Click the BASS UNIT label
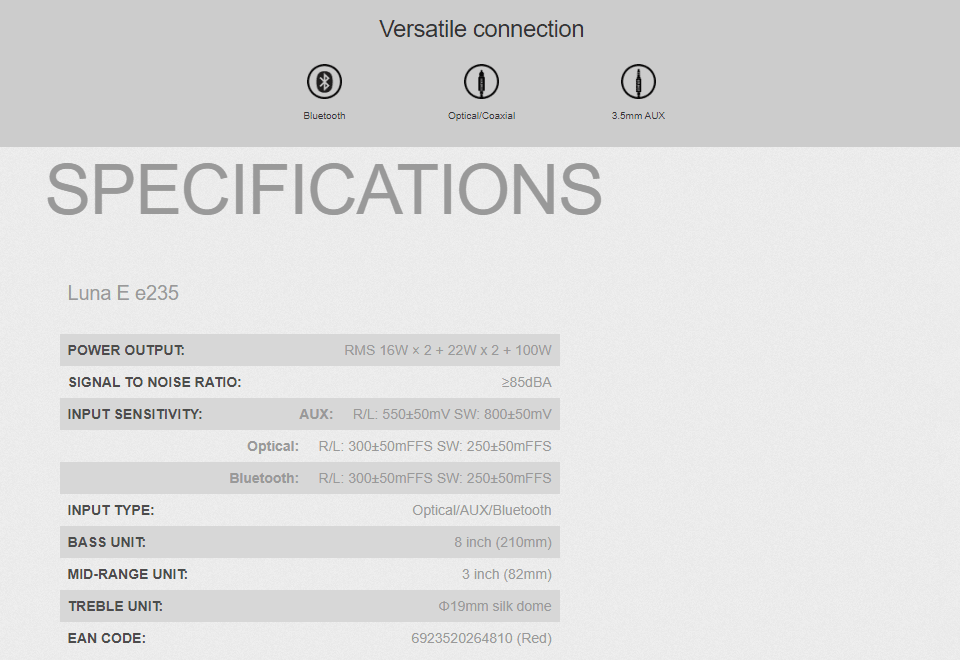 (x=107, y=542)
